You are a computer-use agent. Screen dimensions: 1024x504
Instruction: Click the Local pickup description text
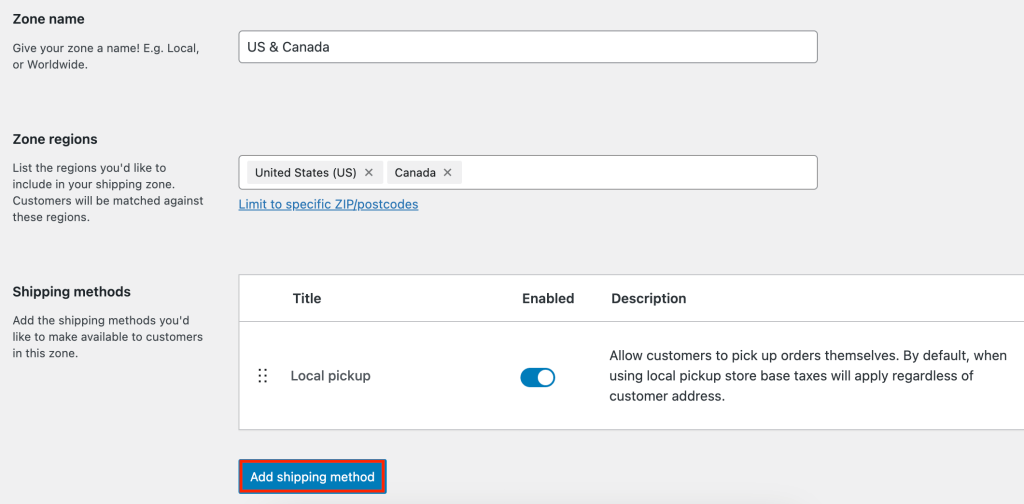(x=808, y=376)
